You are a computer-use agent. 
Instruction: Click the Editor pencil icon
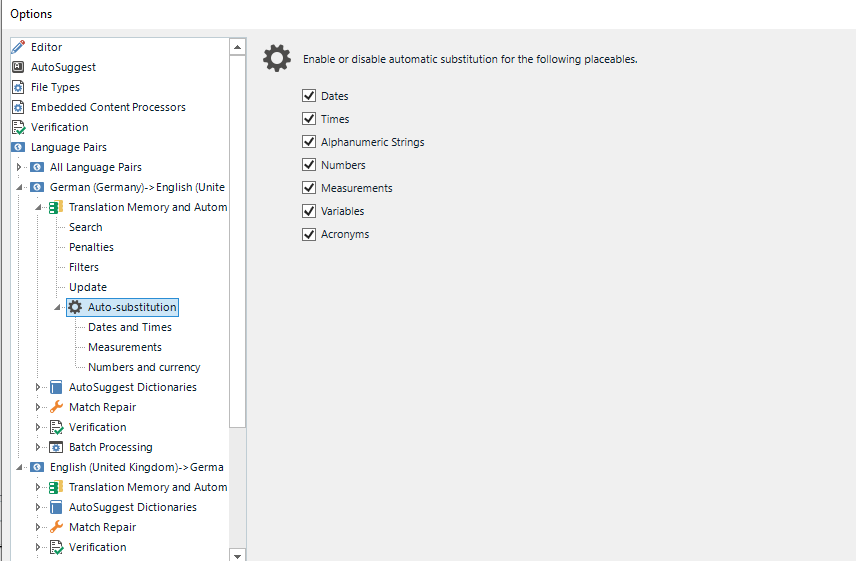(18, 47)
